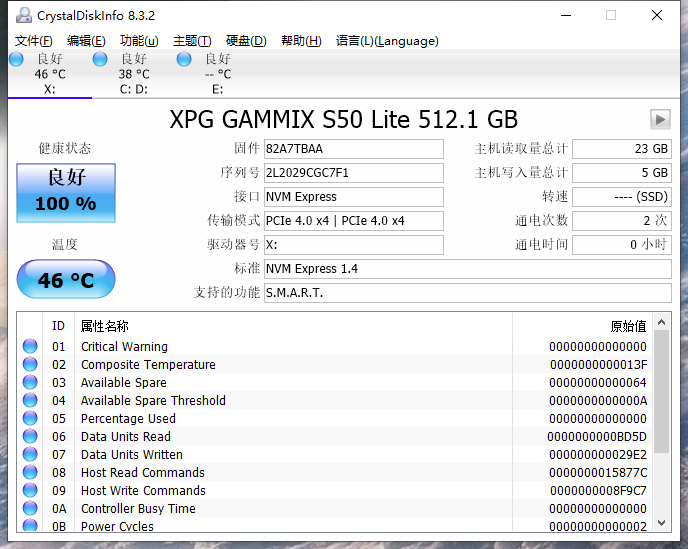The image size is (688, 549).
Task: Select the Composite Temperature attribute name
Action: tap(148, 364)
